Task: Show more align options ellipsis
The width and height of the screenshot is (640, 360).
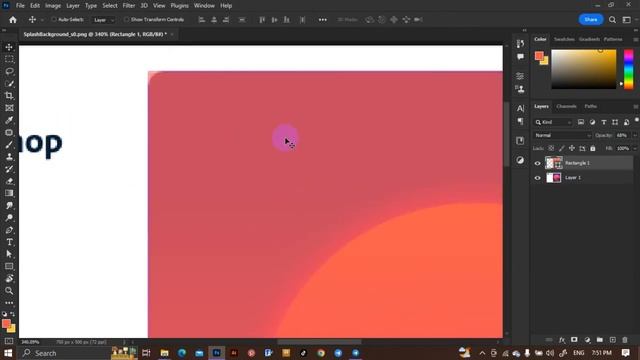Action: coord(322,20)
